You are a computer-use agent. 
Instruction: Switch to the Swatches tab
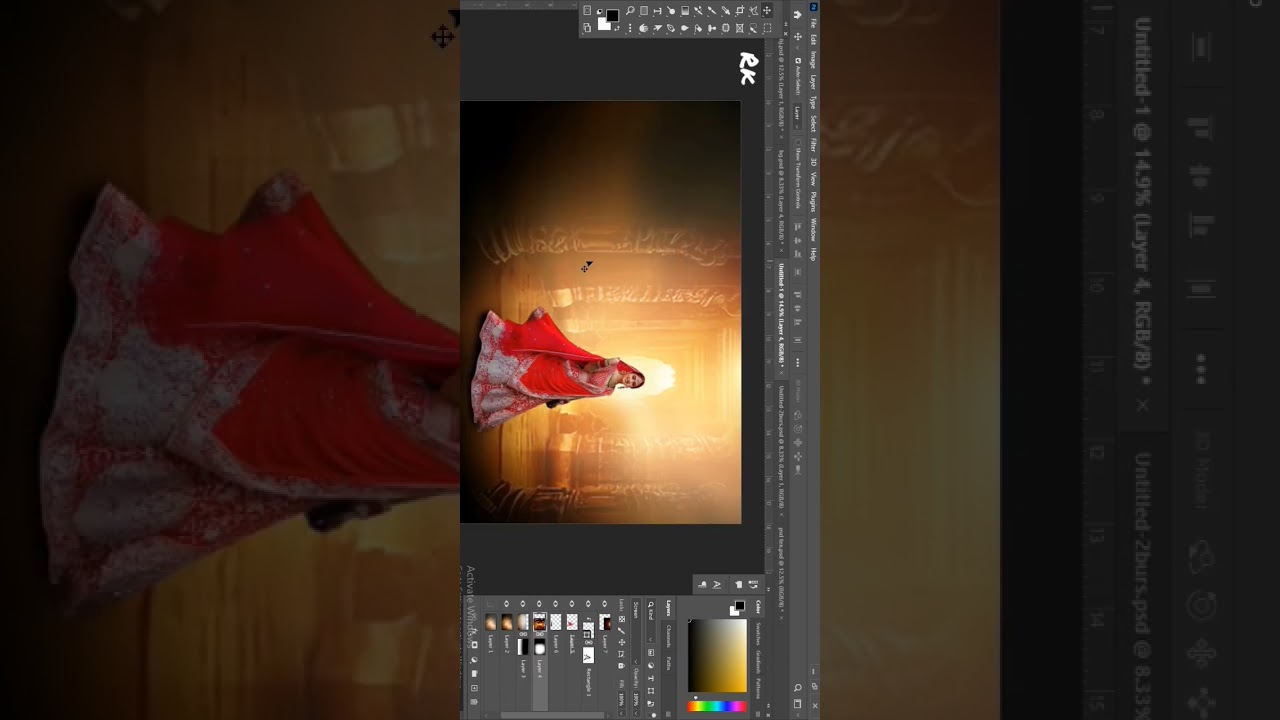[758, 634]
